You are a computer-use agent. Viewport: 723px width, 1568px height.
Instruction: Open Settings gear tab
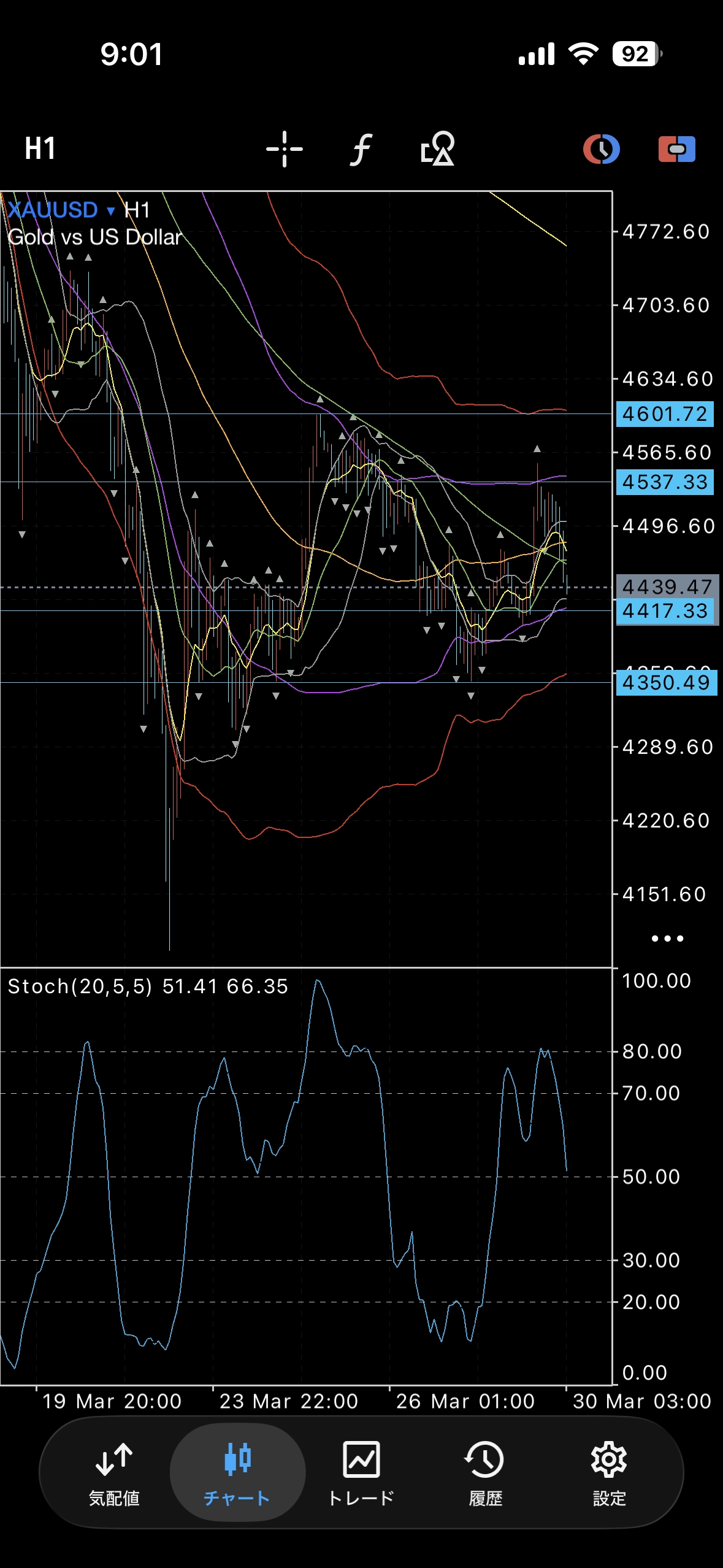pyautogui.click(x=609, y=1472)
